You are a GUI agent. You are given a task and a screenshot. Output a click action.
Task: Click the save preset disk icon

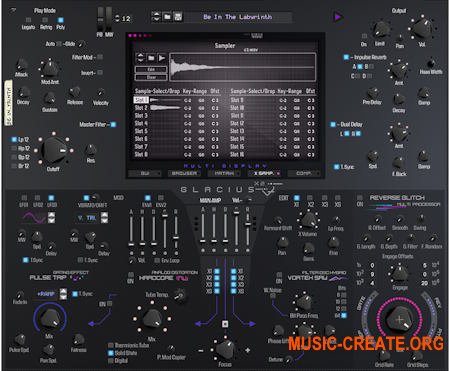click(x=178, y=16)
